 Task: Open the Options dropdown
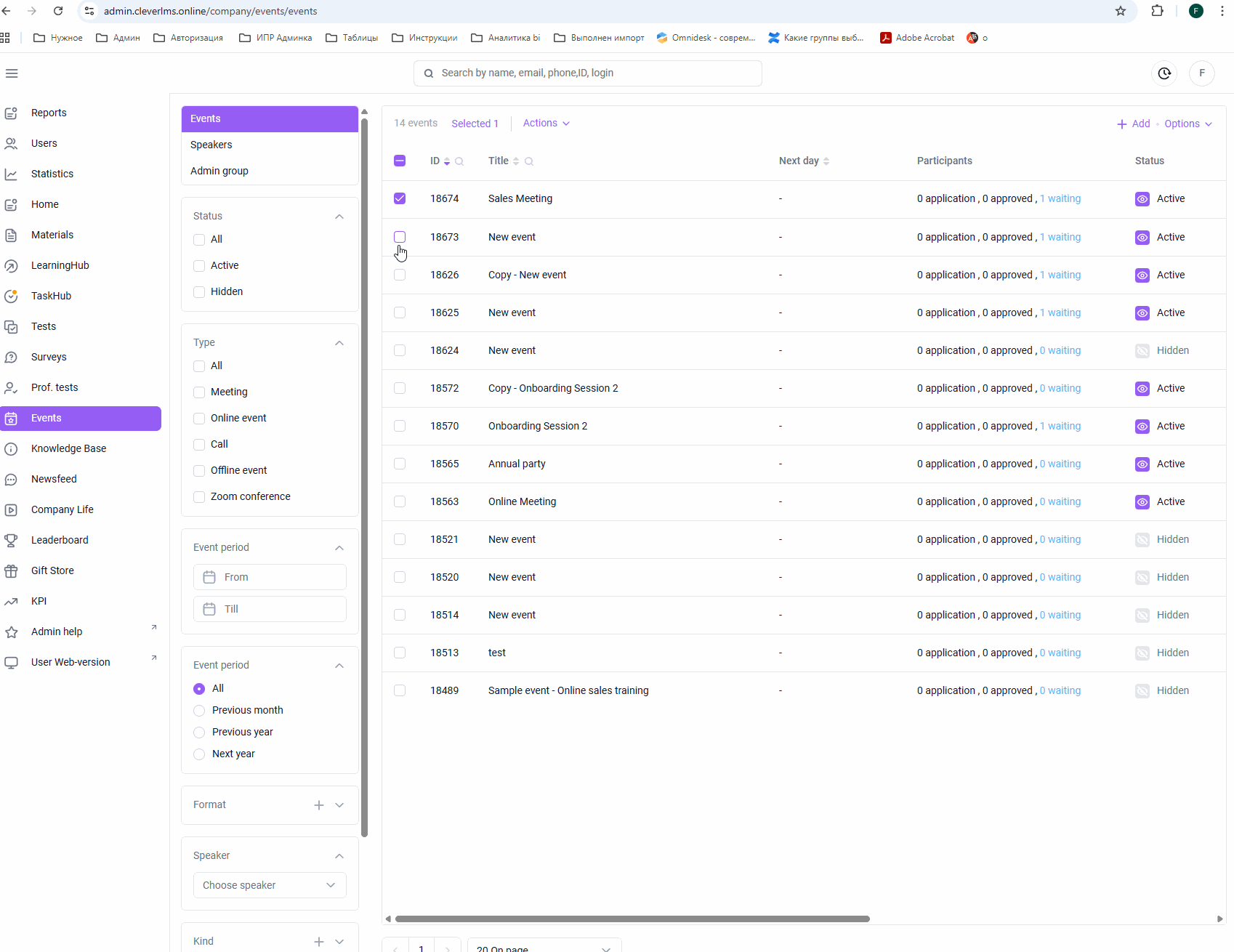1188,124
